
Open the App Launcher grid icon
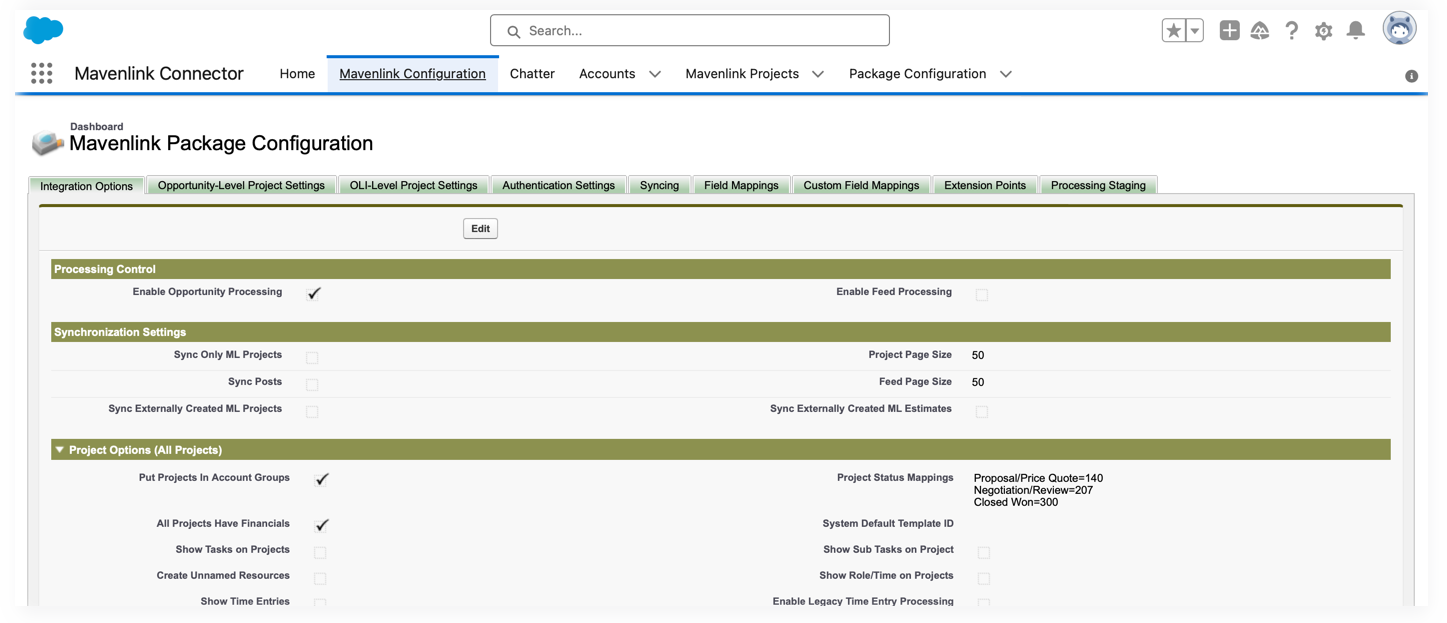click(41, 73)
